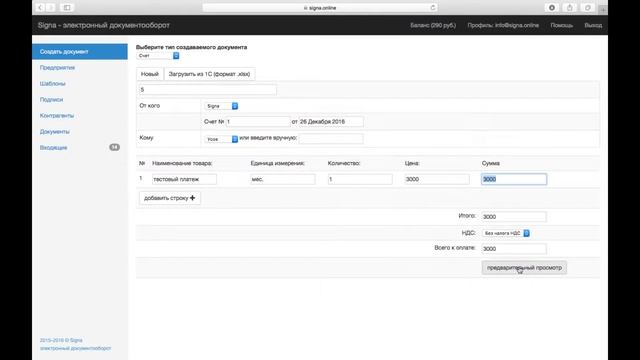
Task: Click plus icon on добавить строку
Action: coord(192,198)
